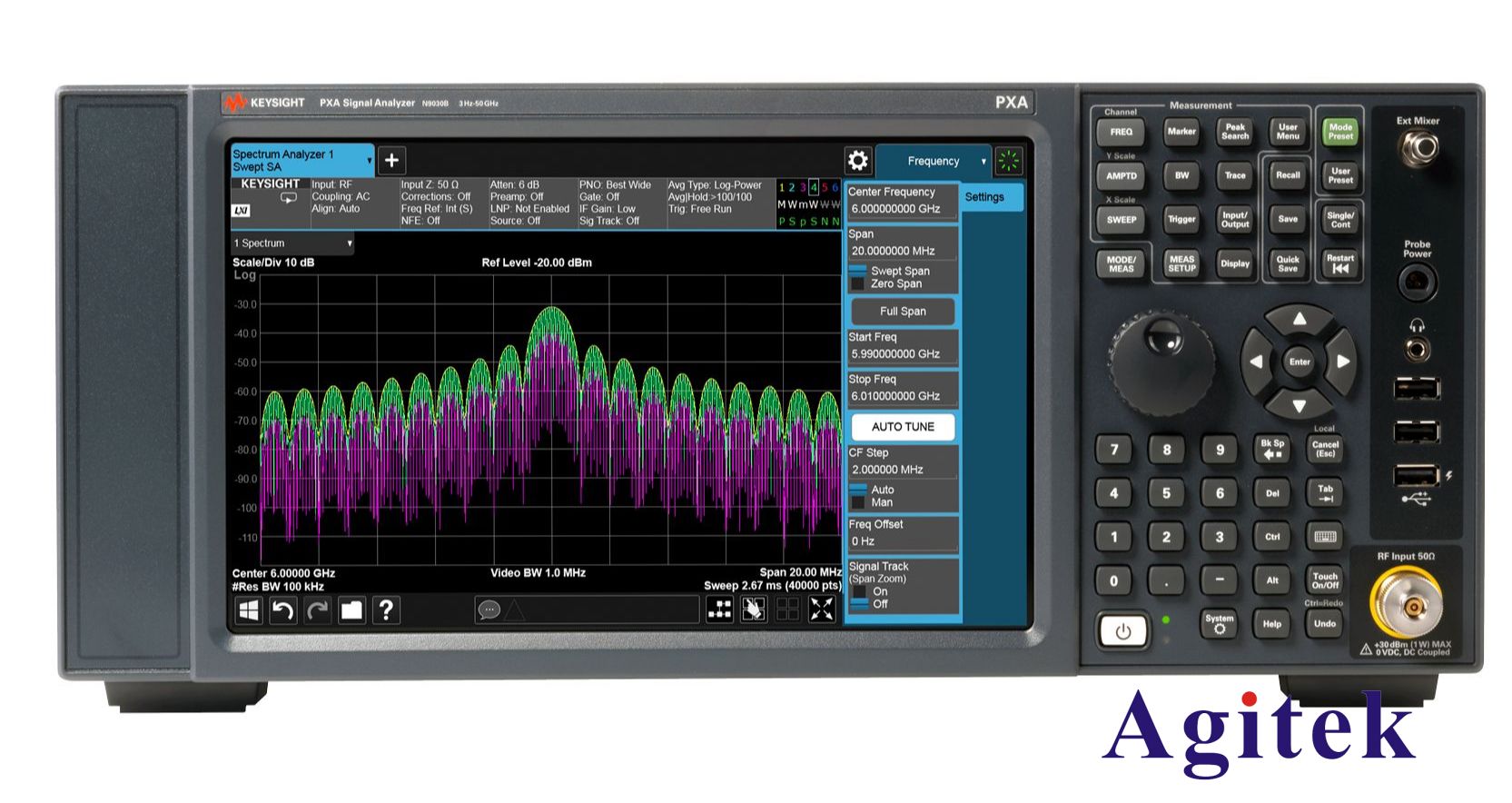Add a new screen with the plus icon
Screen dimensions: 1512x803
click(391, 161)
